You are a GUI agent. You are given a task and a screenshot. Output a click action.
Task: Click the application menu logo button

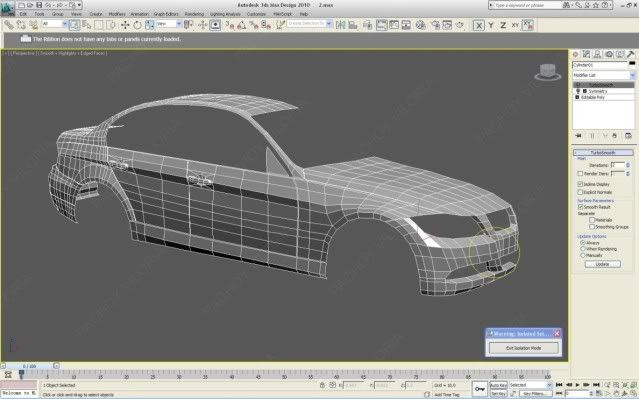[x=7, y=8]
